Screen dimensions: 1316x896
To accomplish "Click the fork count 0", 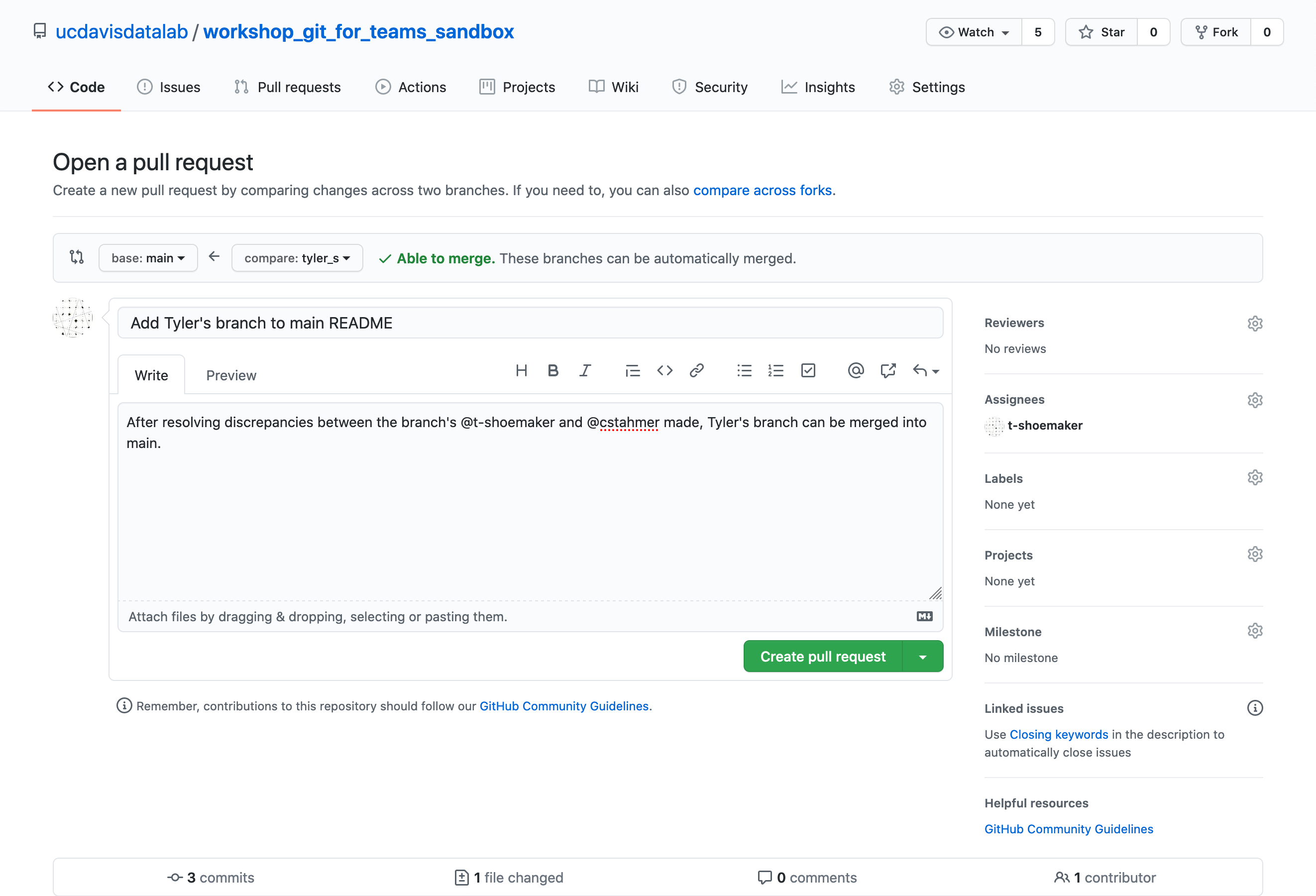I will pyautogui.click(x=1267, y=32).
